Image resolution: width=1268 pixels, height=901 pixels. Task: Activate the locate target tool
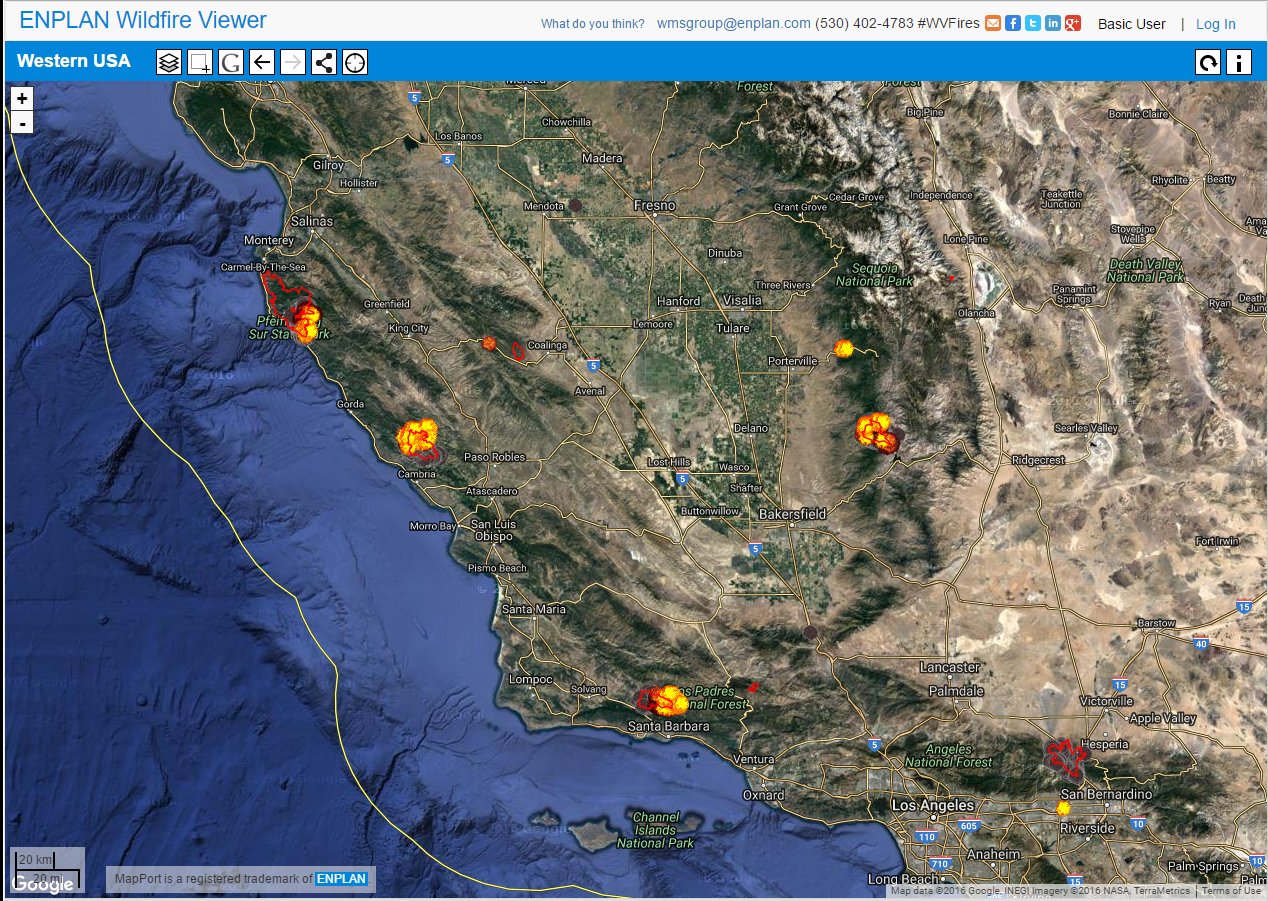[x=355, y=63]
